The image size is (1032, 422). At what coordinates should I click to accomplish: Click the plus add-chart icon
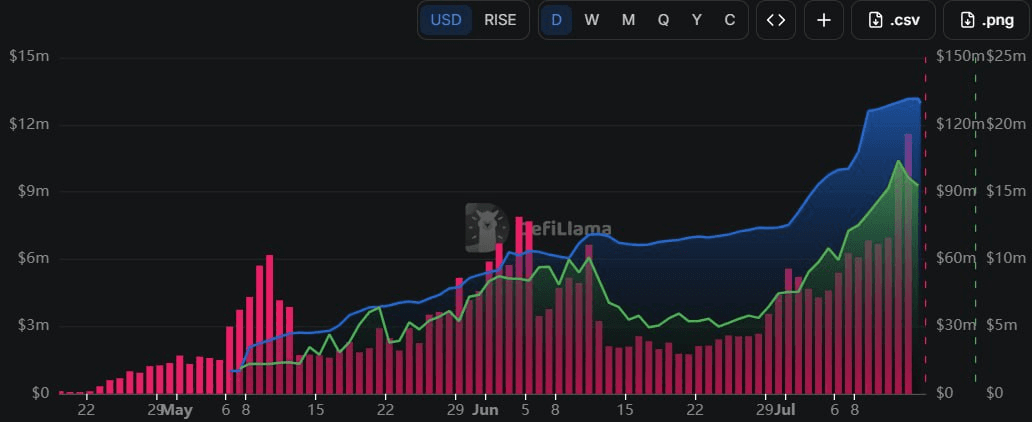824,20
